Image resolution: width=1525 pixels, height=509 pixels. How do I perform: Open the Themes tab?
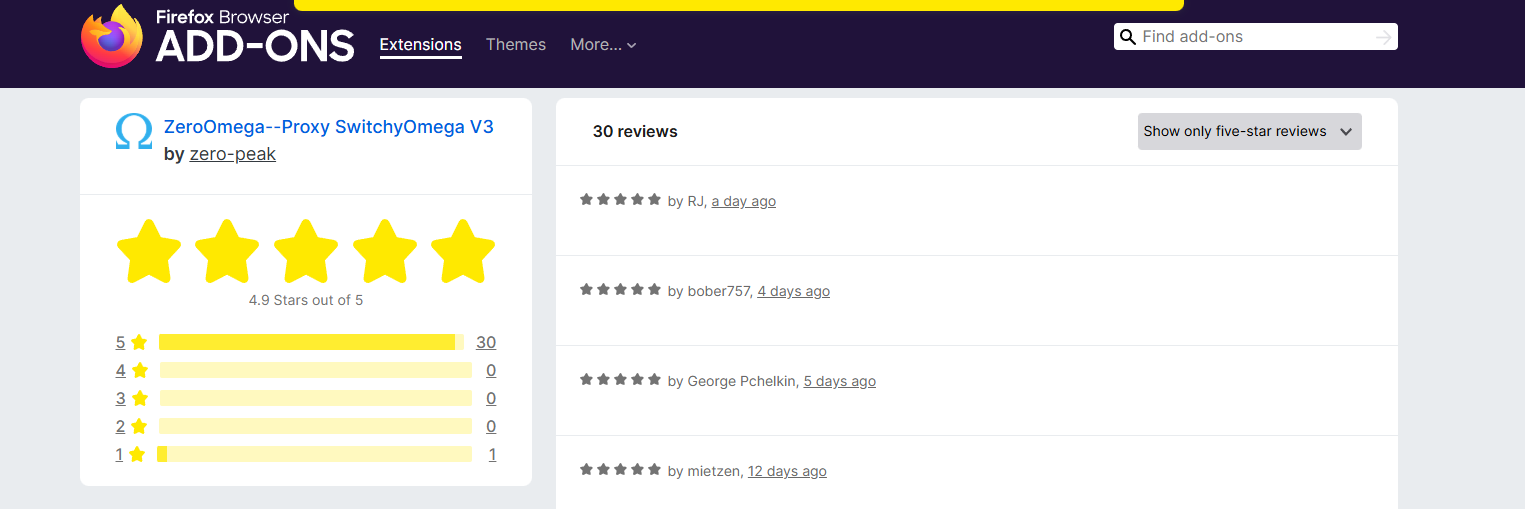(516, 45)
